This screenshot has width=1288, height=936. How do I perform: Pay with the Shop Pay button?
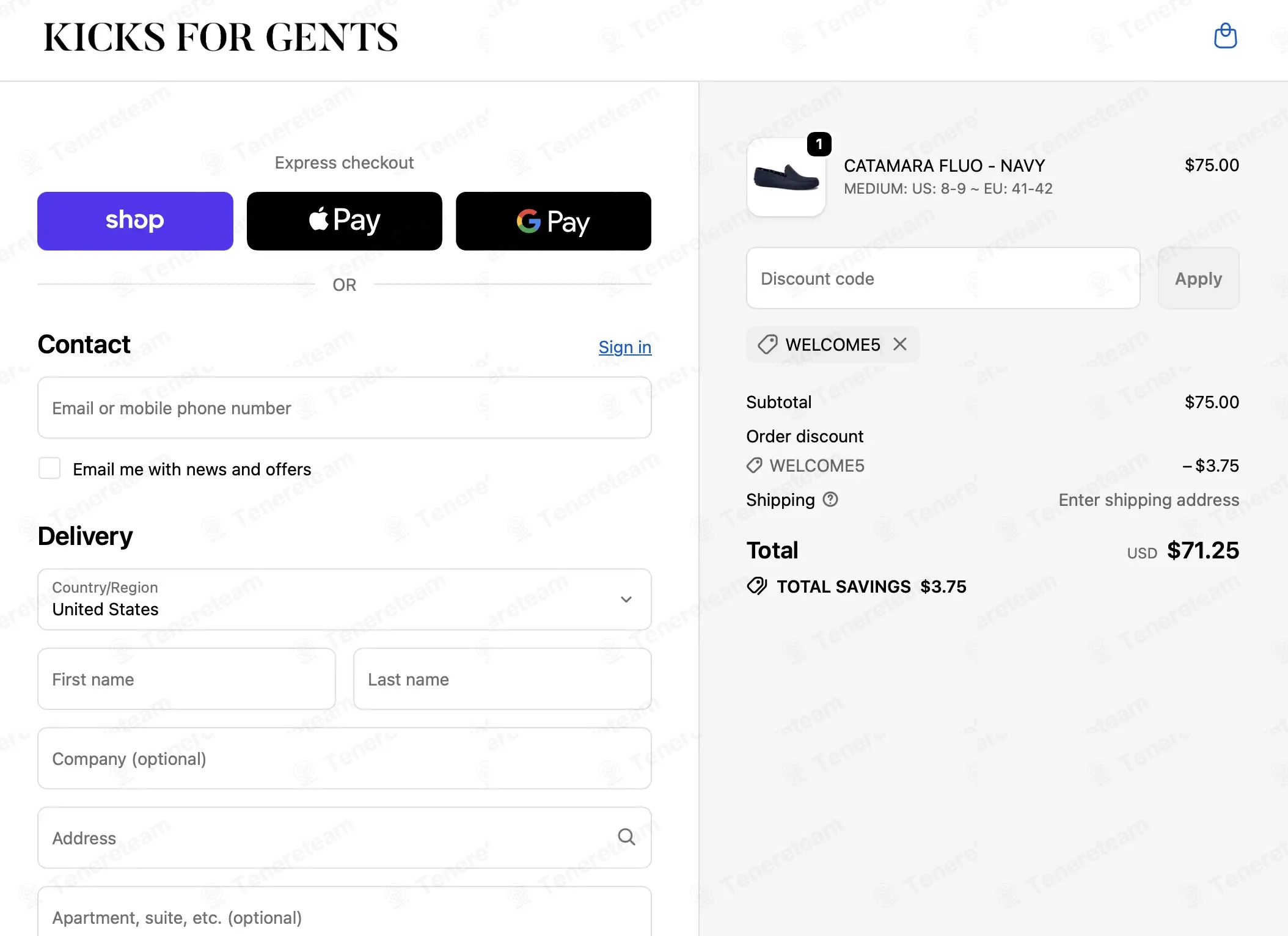135,221
